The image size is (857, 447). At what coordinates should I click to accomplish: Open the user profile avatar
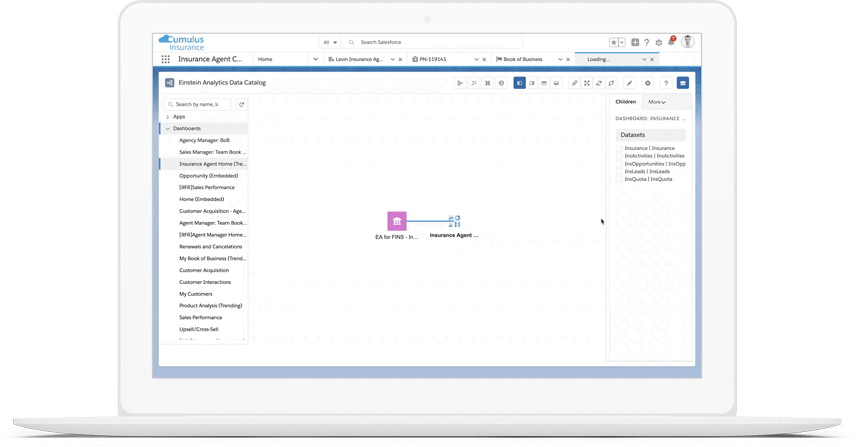tap(688, 42)
